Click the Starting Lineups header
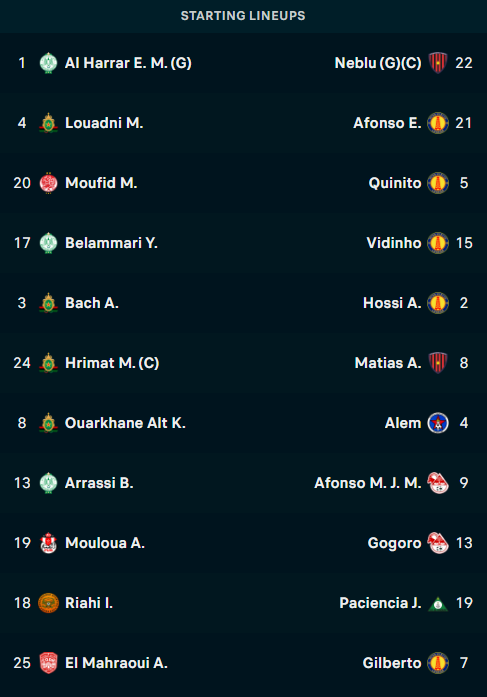Screen dimensions: 487x697 click(x=243, y=16)
